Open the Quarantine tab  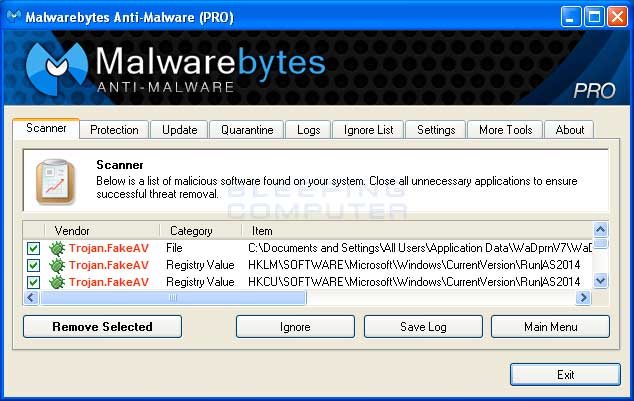[x=247, y=130]
